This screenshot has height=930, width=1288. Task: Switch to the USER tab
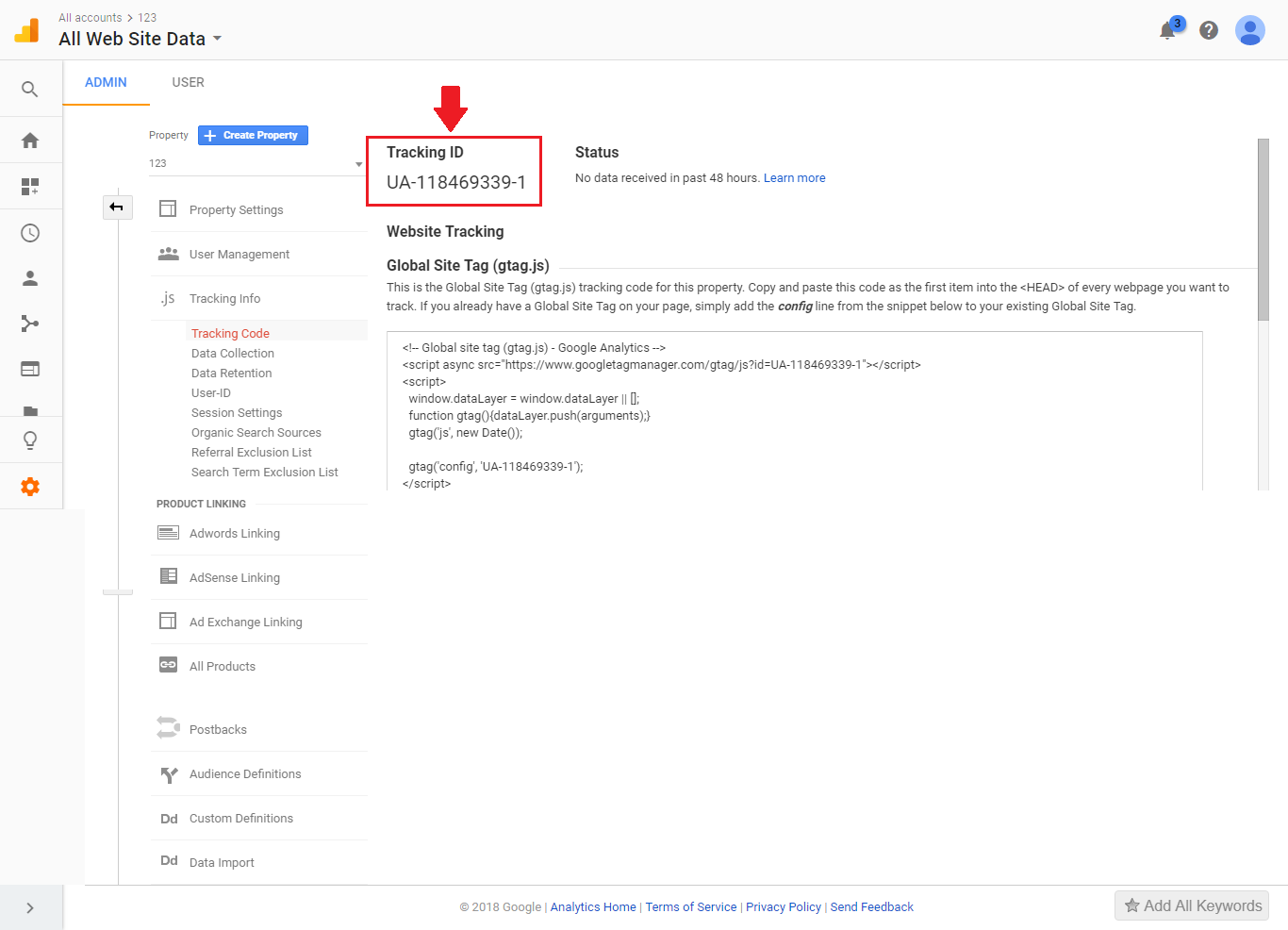(x=188, y=83)
